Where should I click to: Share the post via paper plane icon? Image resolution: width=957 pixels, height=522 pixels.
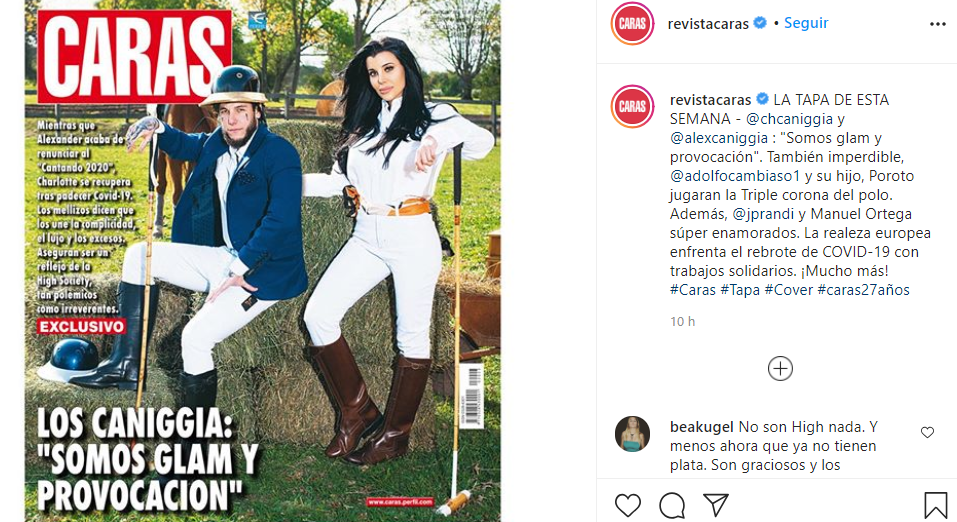pyautogui.click(x=716, y=505)
